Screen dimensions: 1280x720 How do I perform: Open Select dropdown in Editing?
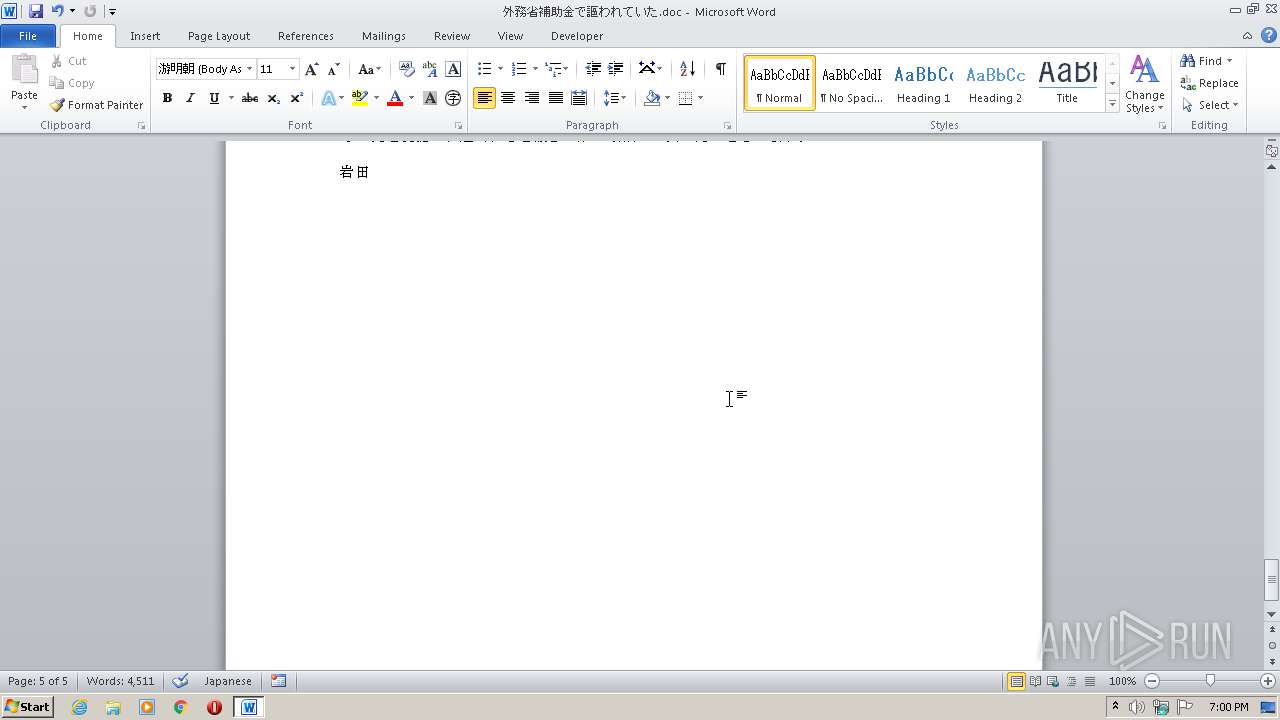tap(1210, 105)
